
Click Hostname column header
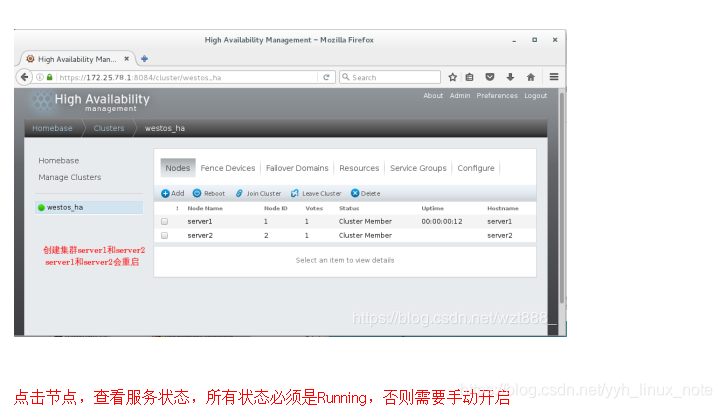(x=503, y=209)
